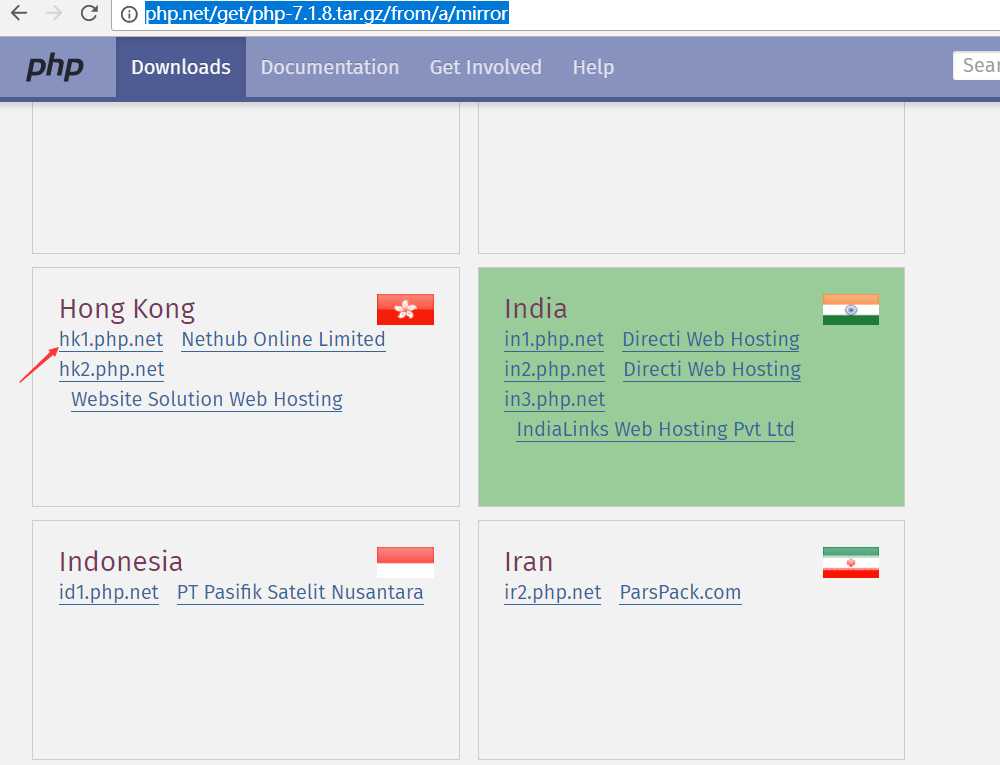The image size is (1000, 765).
Task: Click the address bar URL
Action: pos(327,13)
